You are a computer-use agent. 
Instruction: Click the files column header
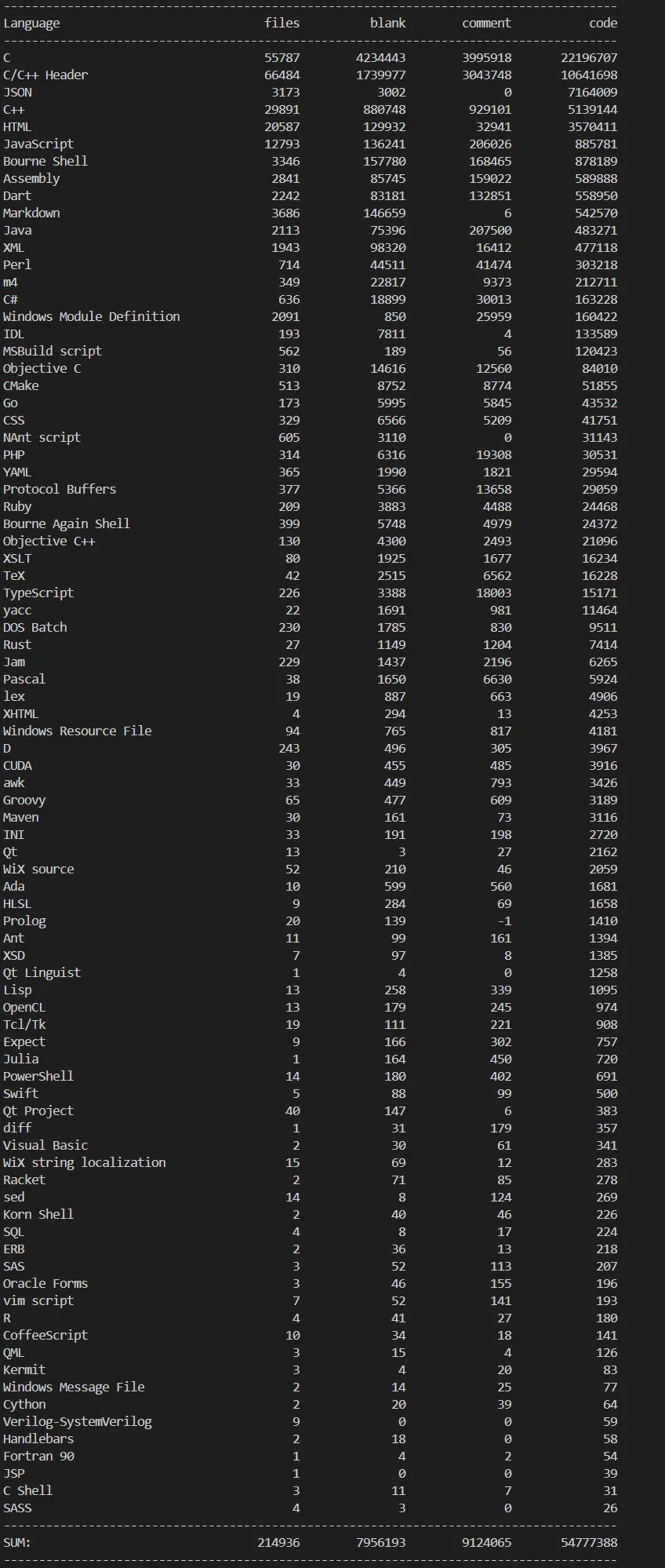click(x=282, y=23)
